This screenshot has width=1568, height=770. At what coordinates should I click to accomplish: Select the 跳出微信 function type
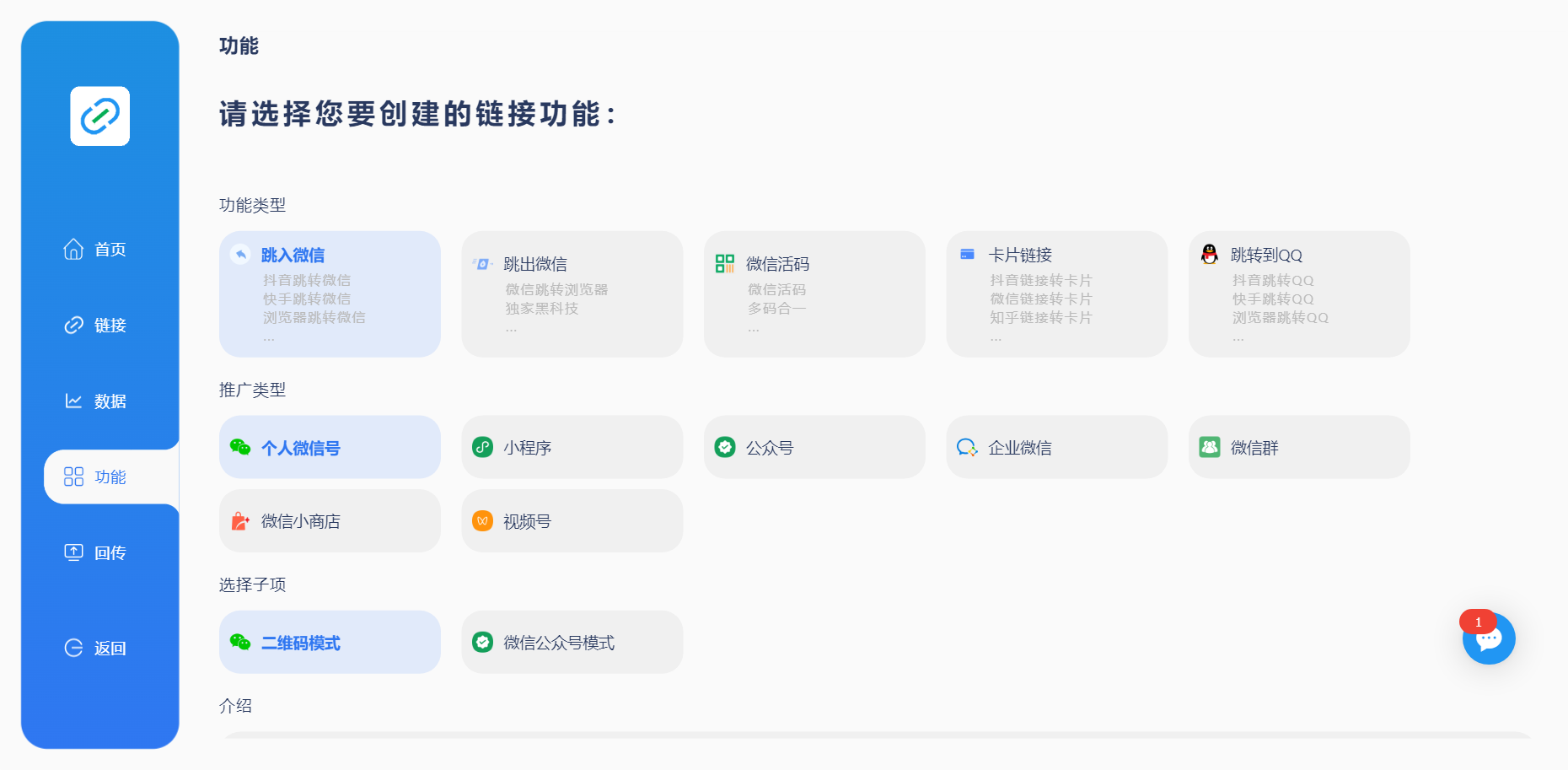[572, 294]
